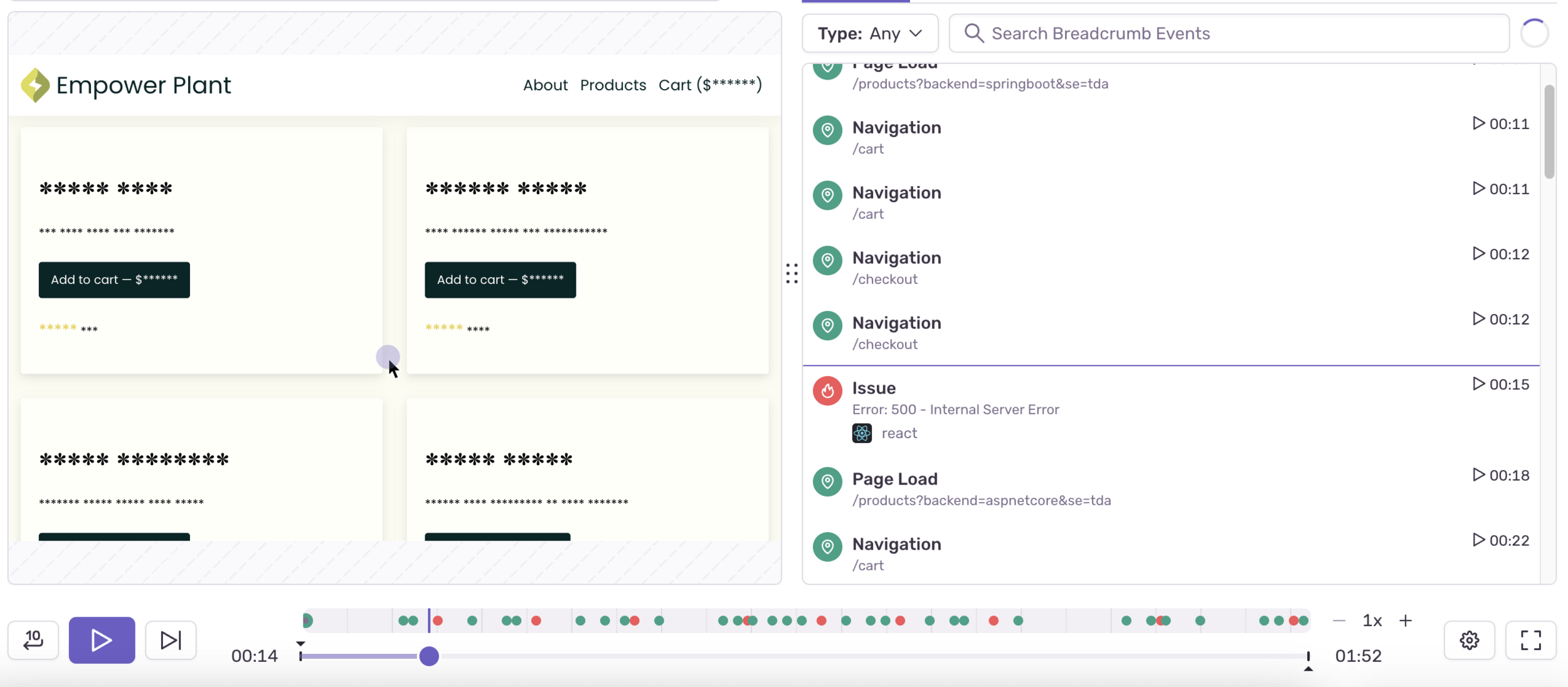Skip to next replay event
Image resolution: width=1568 pixels, height=687 pixels.
[171, 640]
